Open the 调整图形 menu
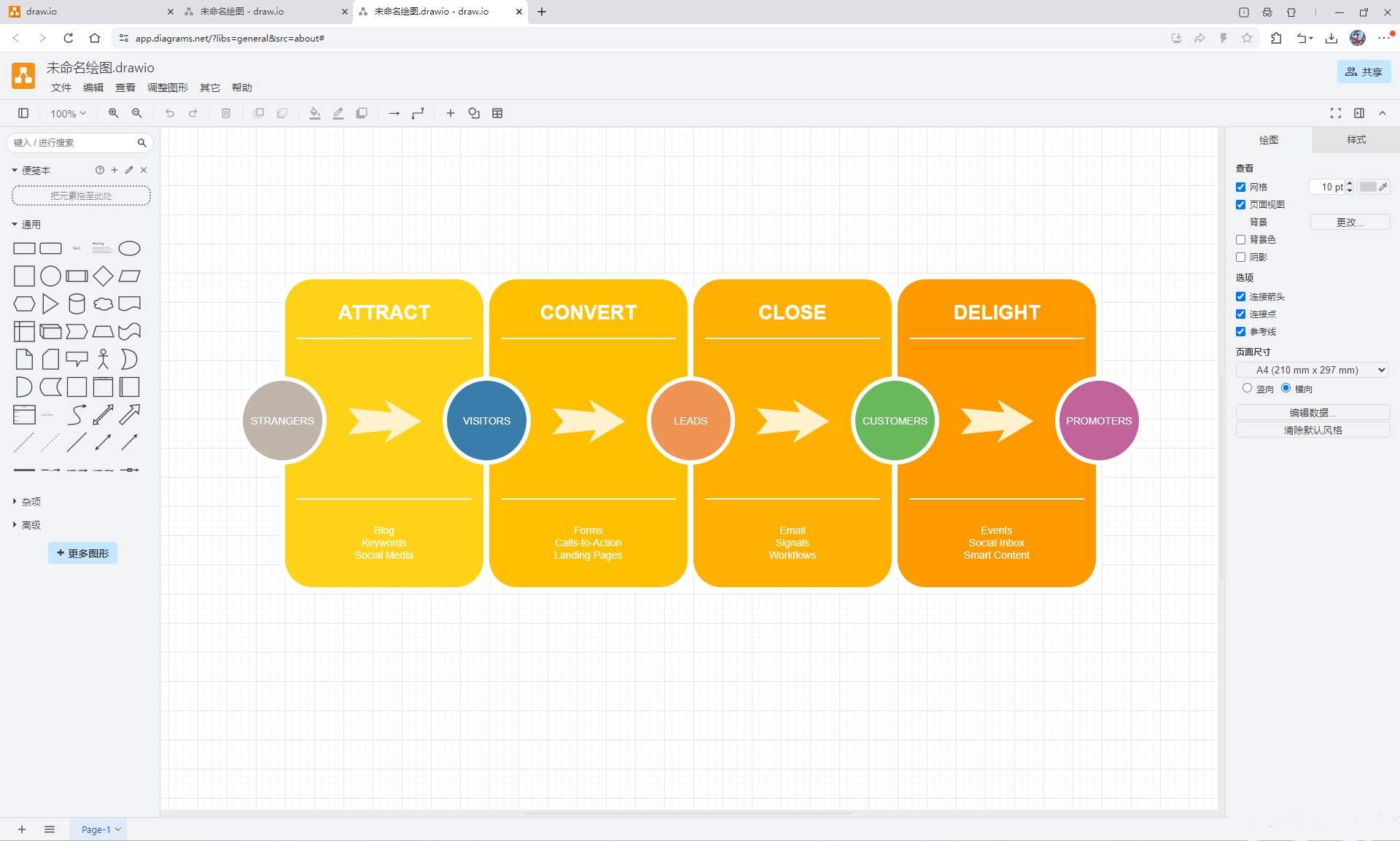The width and height of the screenshot is (1400, 841). click(167, 88)
